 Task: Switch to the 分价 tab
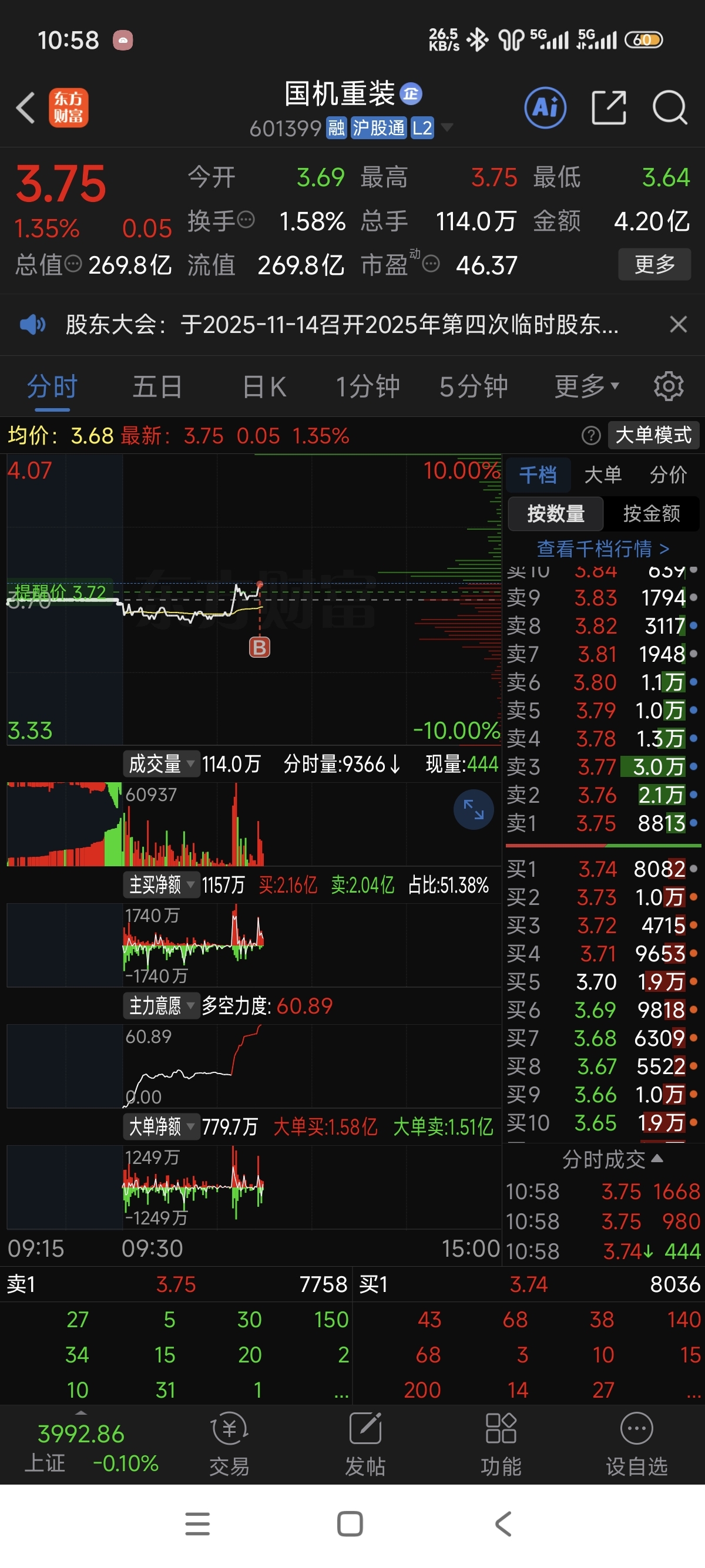(x=668, y=474)
